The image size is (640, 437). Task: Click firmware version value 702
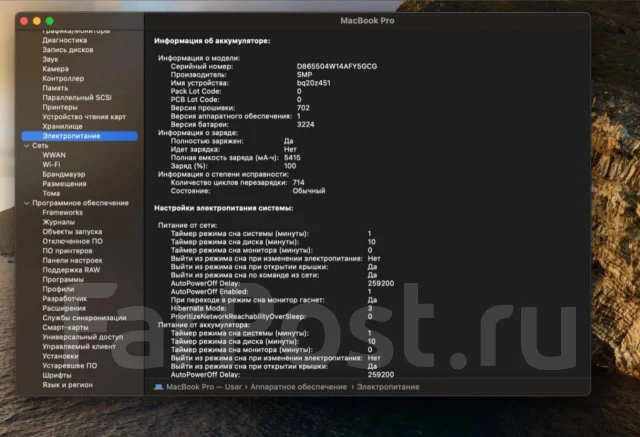303,108
